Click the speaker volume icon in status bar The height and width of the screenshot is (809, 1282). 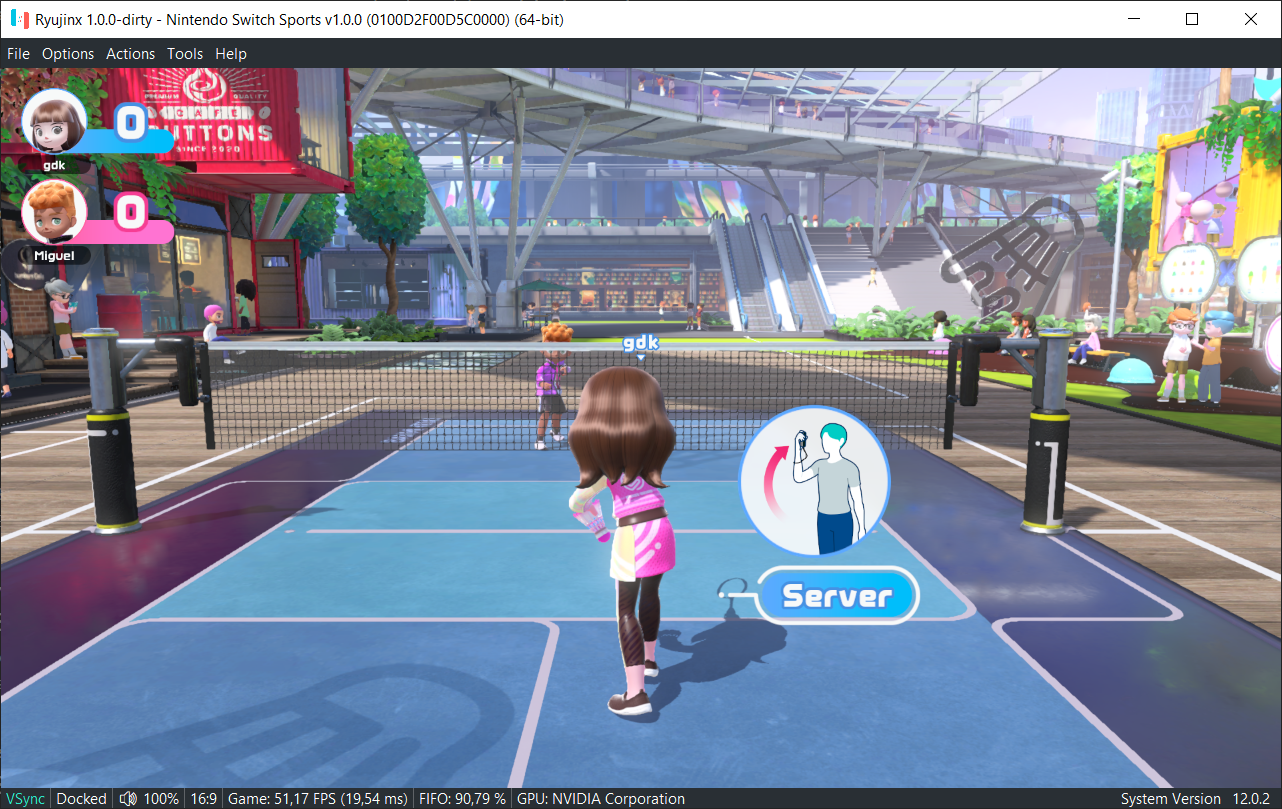[x=128, y=799]
